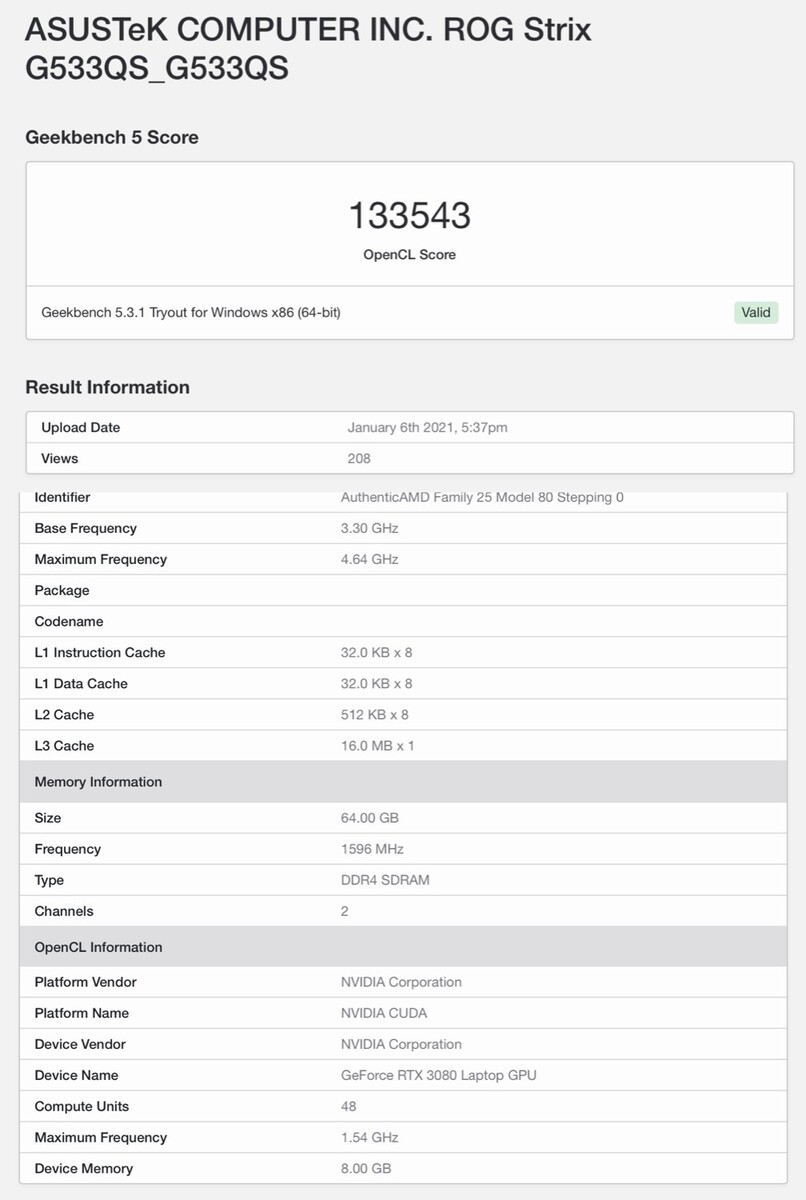Click the January 6th 2021 upload date value
This screenshot has height=1200, width=806.
point(427,427)
